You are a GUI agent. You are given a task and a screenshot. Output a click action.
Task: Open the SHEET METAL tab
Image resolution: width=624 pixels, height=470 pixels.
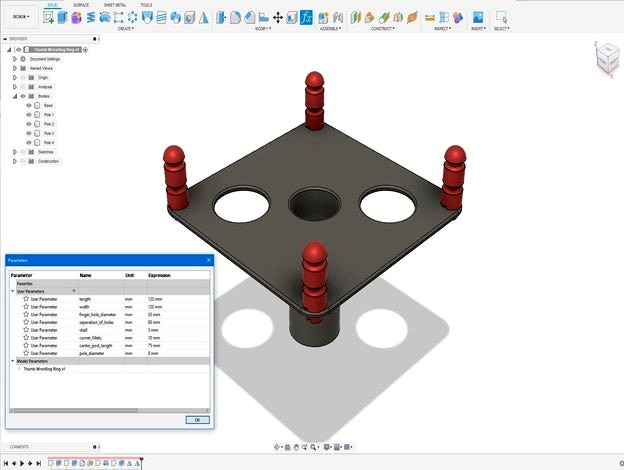[x=114, y=5]
